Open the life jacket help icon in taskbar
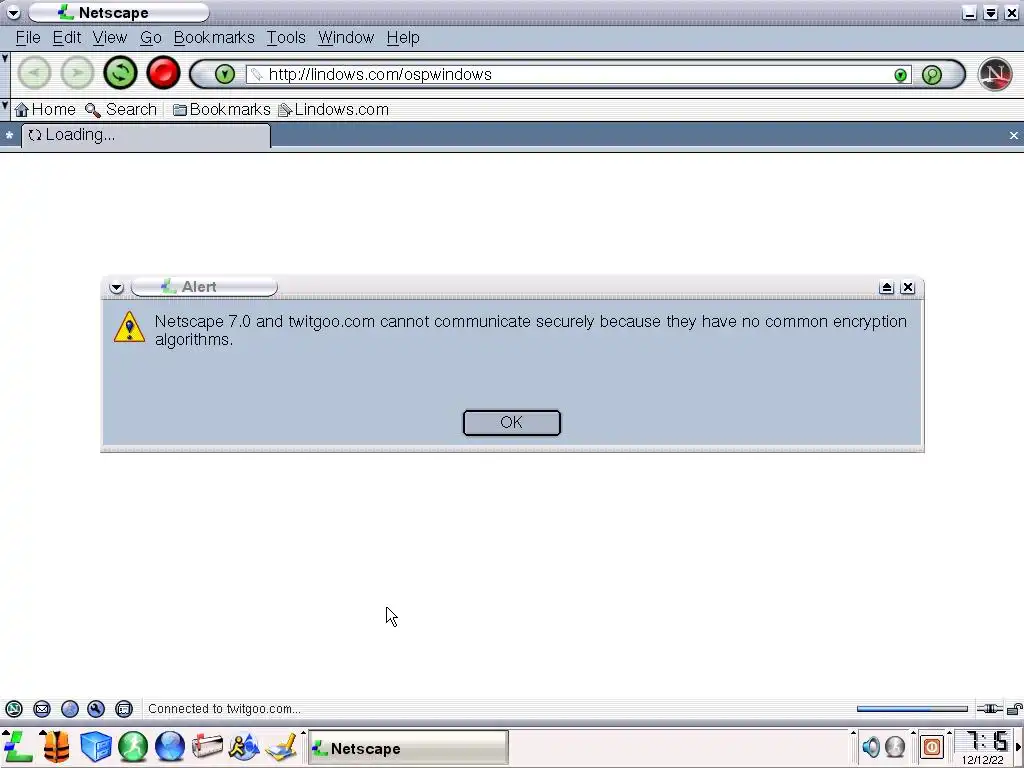1024x768 pixels. (57, 746)
